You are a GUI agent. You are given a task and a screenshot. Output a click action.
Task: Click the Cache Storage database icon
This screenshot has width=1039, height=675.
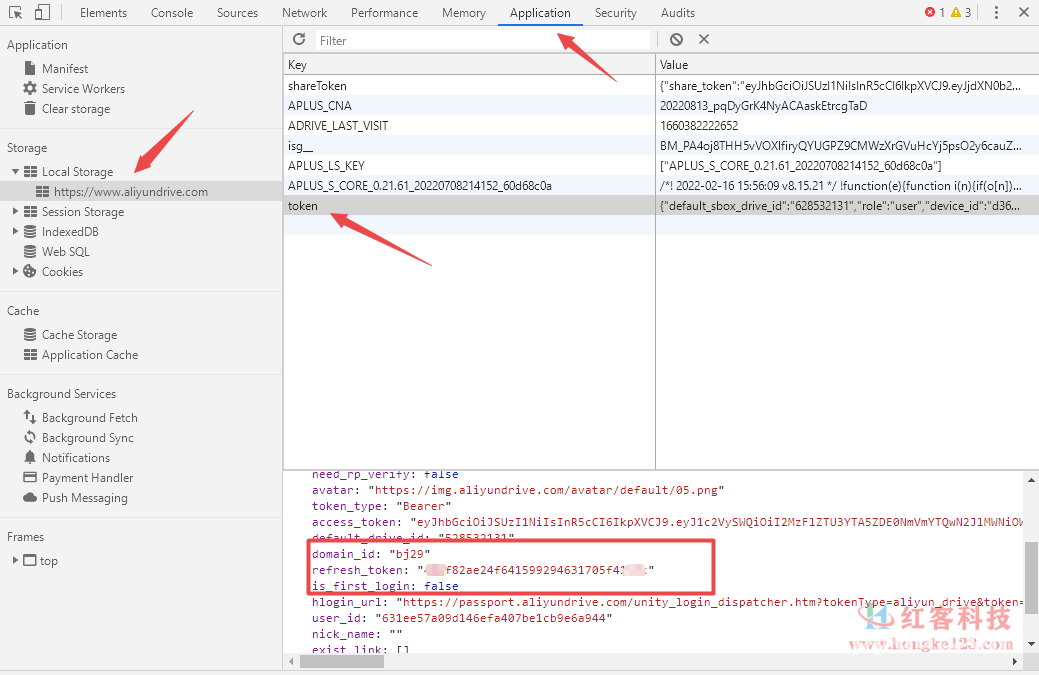30,335
